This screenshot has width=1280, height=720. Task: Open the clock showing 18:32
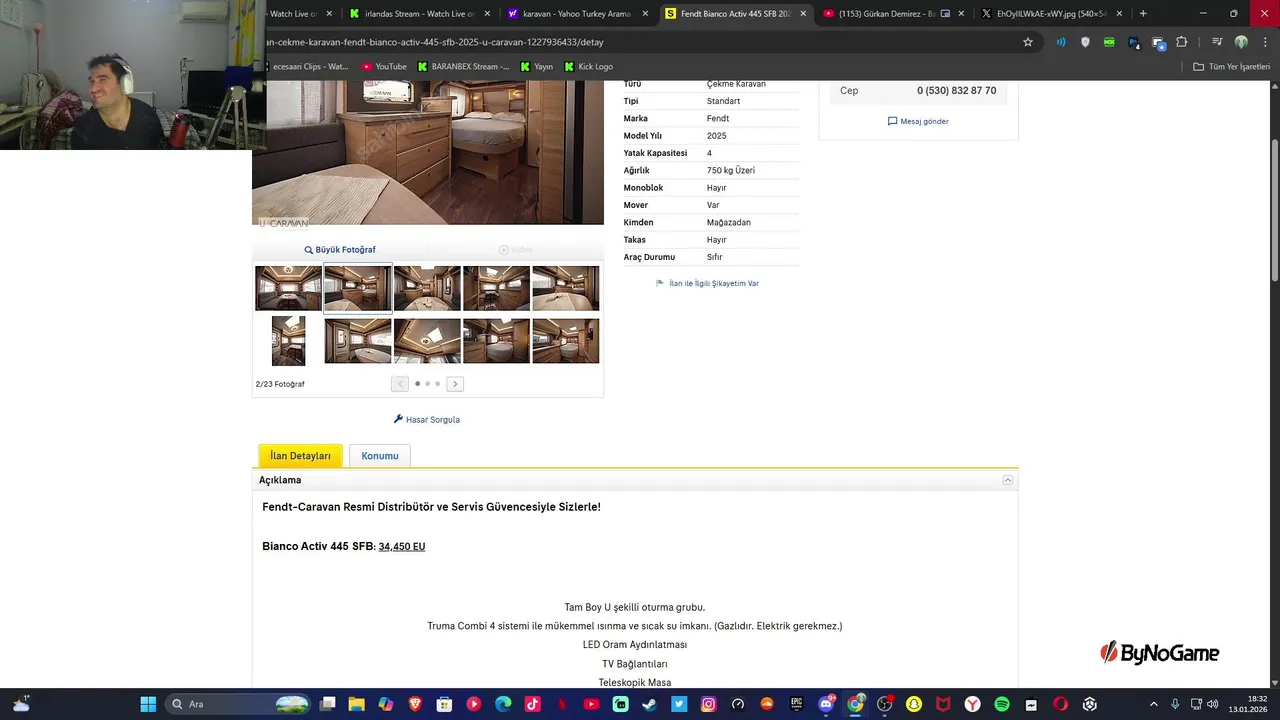point(1248,704)
